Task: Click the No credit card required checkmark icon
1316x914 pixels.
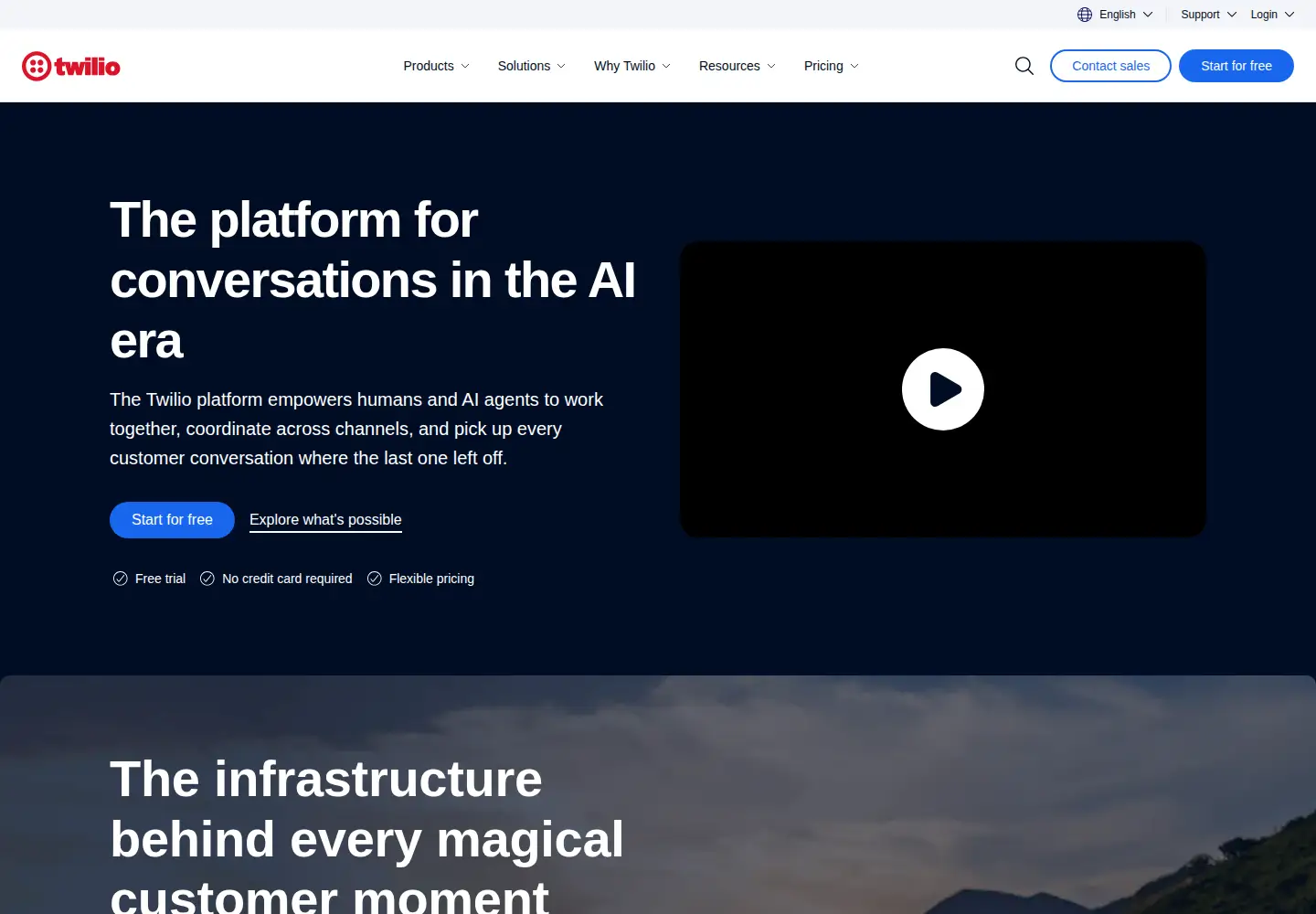Action: pos(207,579)
